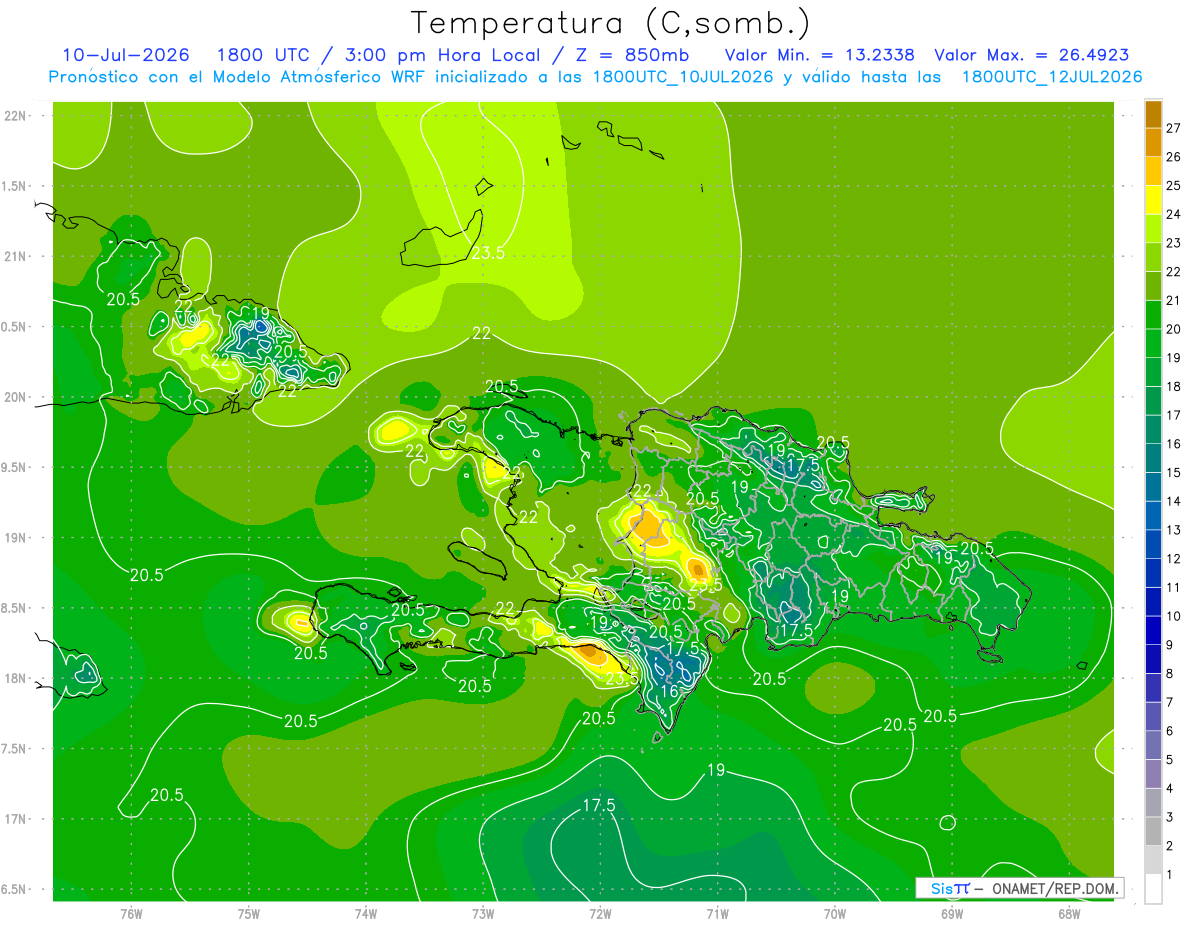Click 'Pronóstico con el Modelo Atmósferico WRF' text
This screenshot has height=927, width=1200.
pos(237,77)
